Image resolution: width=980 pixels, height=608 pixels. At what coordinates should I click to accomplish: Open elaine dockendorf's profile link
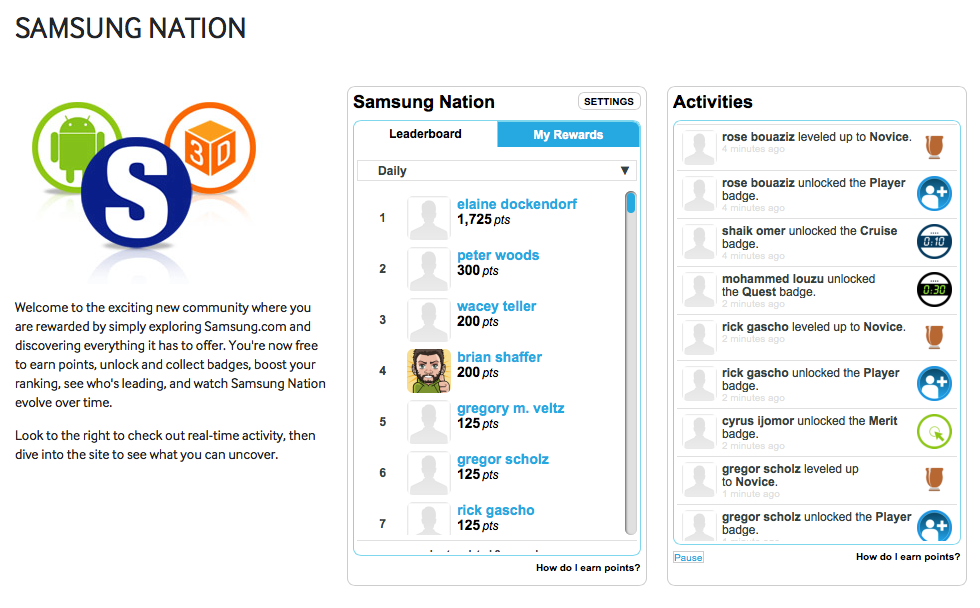point(516,204)
